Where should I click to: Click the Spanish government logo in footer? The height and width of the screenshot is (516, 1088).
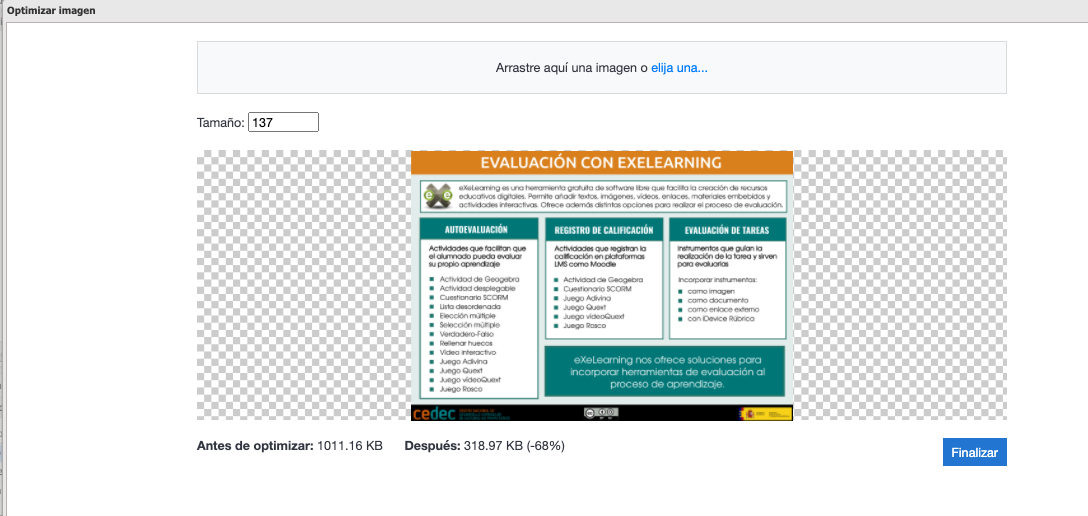[x=765, y=413]
